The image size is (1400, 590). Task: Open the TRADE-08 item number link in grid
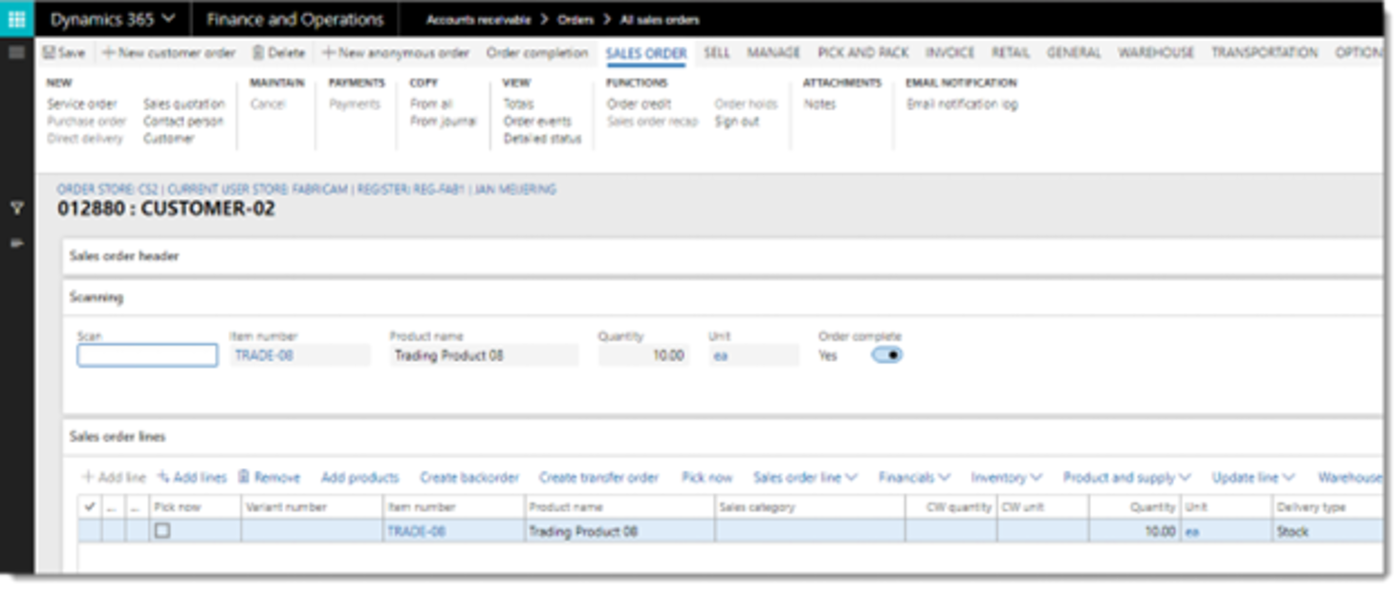416,532
